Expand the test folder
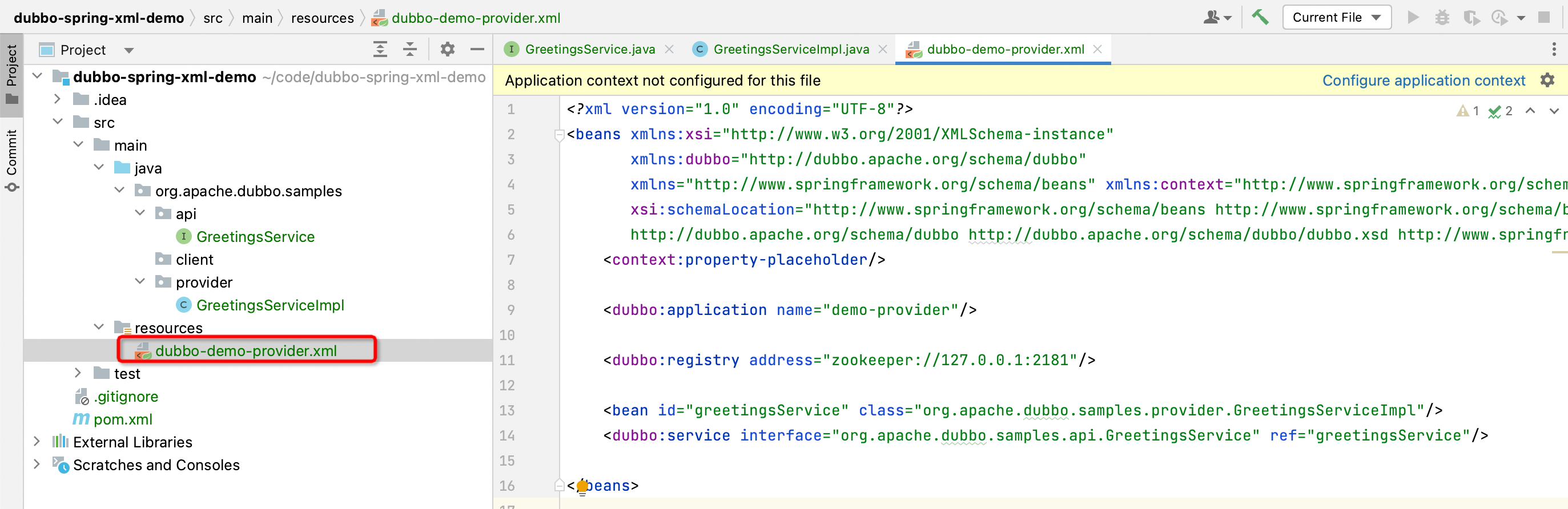This screenshot has height=509, width=1568. (x=78, y=373)
